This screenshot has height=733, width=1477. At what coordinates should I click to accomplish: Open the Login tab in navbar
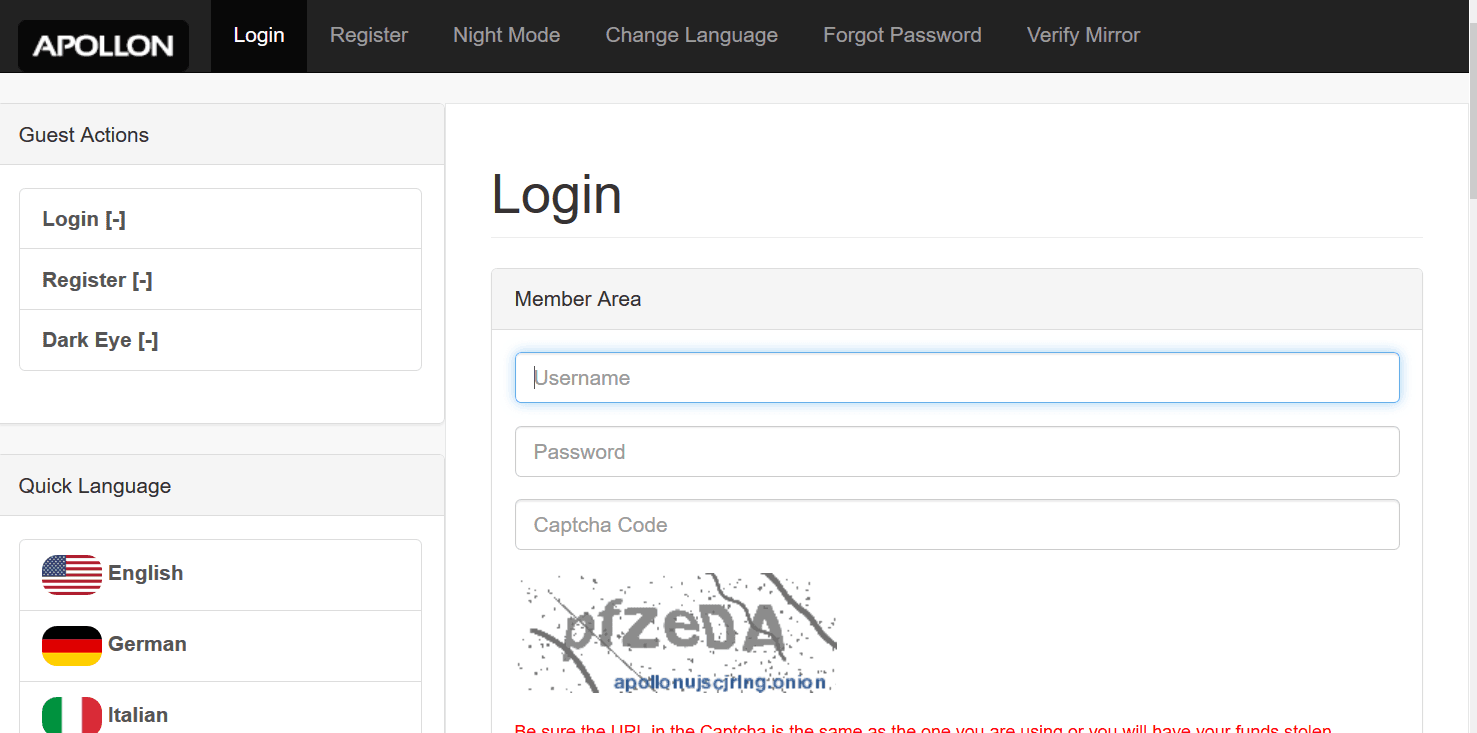pyautogui.click(x=259, y=35)
